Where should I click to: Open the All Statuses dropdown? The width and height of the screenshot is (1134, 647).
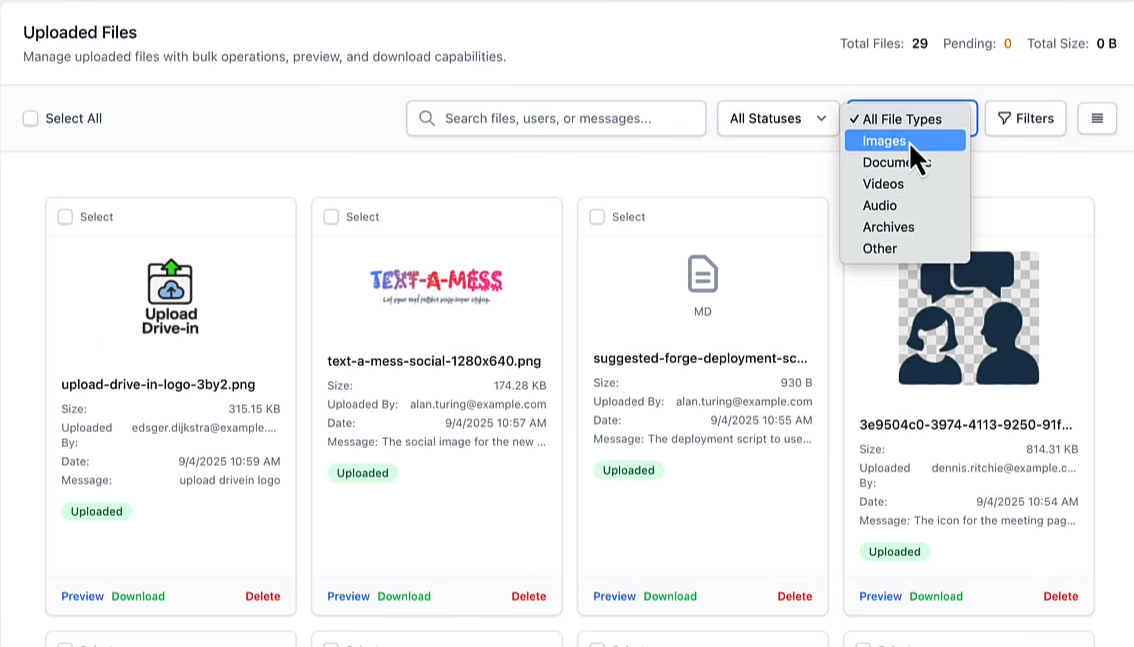(x=778, y=118)
